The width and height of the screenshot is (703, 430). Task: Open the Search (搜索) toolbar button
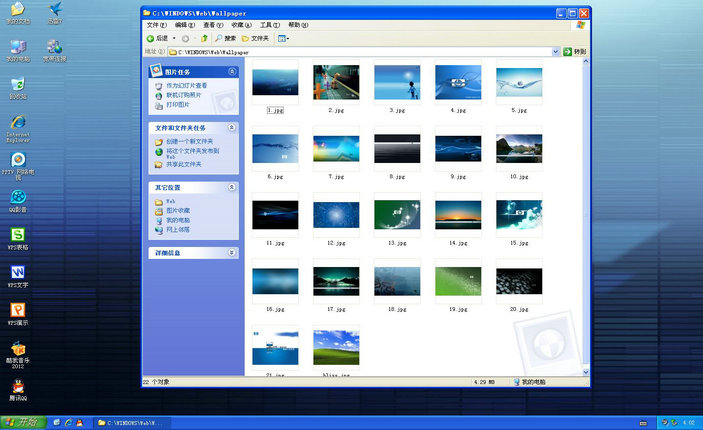click(x=225, y=38)
